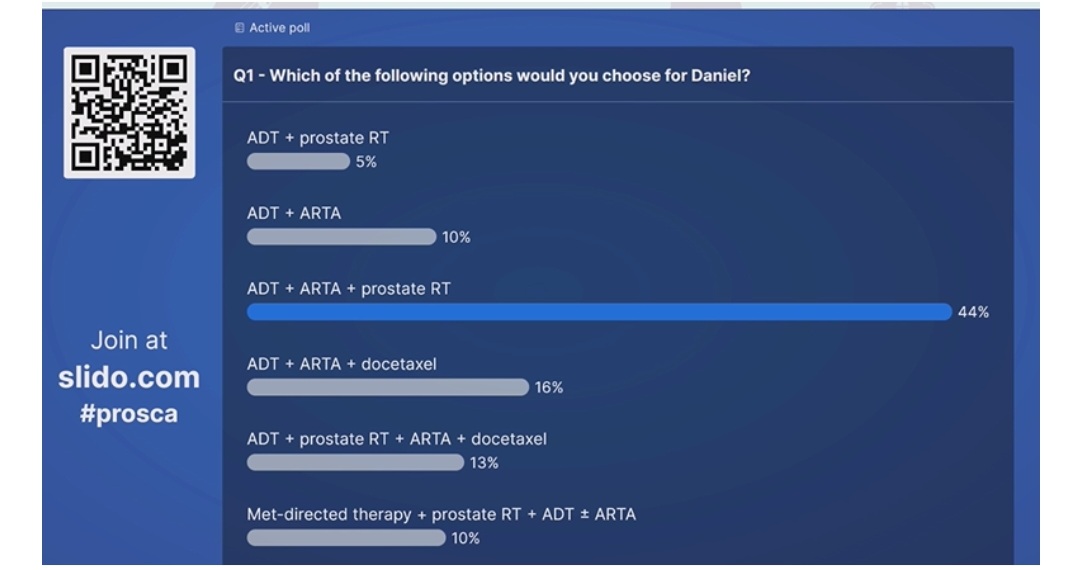Click the #prosca event code
Screen dimensions: 1080x570
point(129,414)
